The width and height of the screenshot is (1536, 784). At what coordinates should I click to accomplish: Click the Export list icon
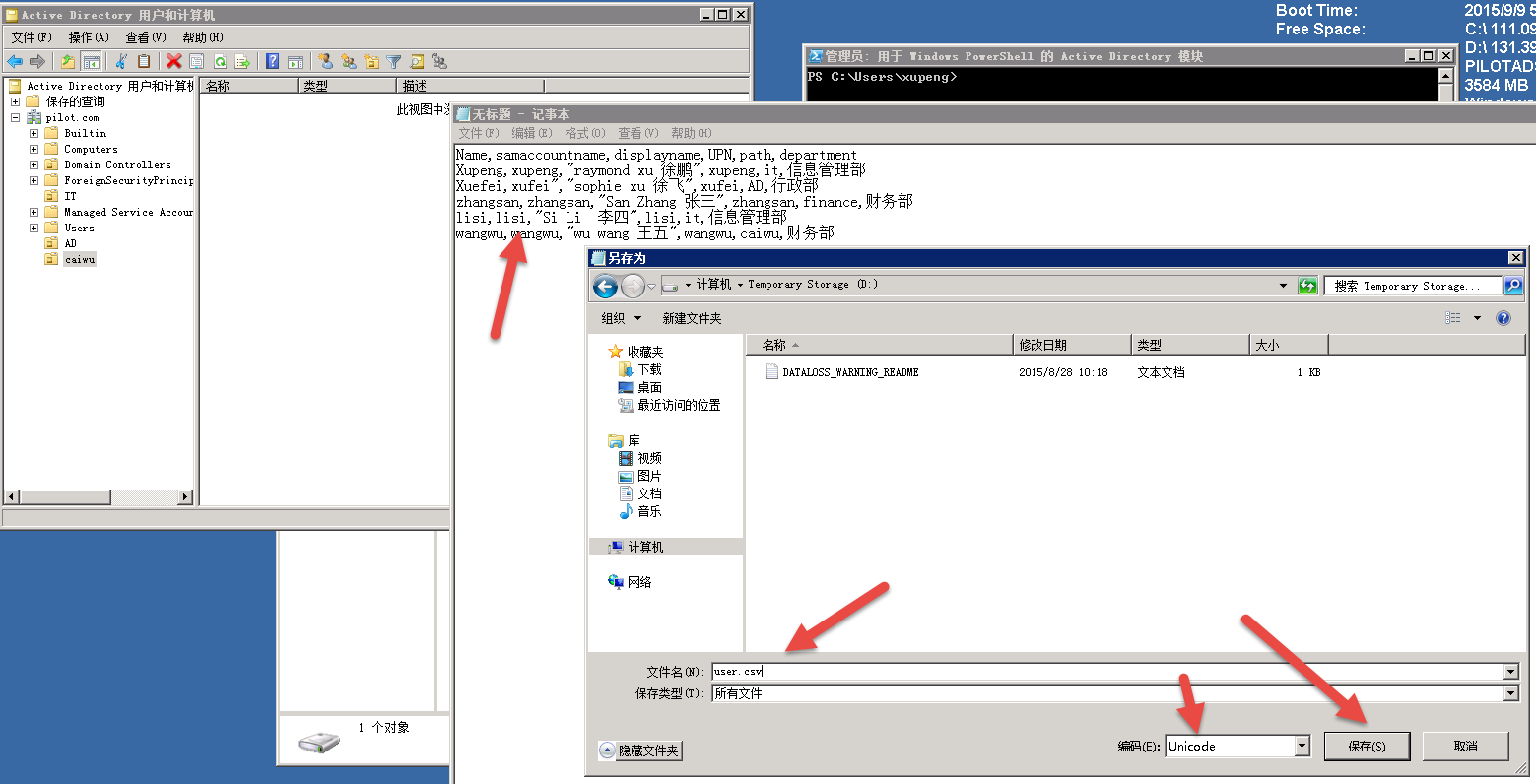(x=242, y=61)
